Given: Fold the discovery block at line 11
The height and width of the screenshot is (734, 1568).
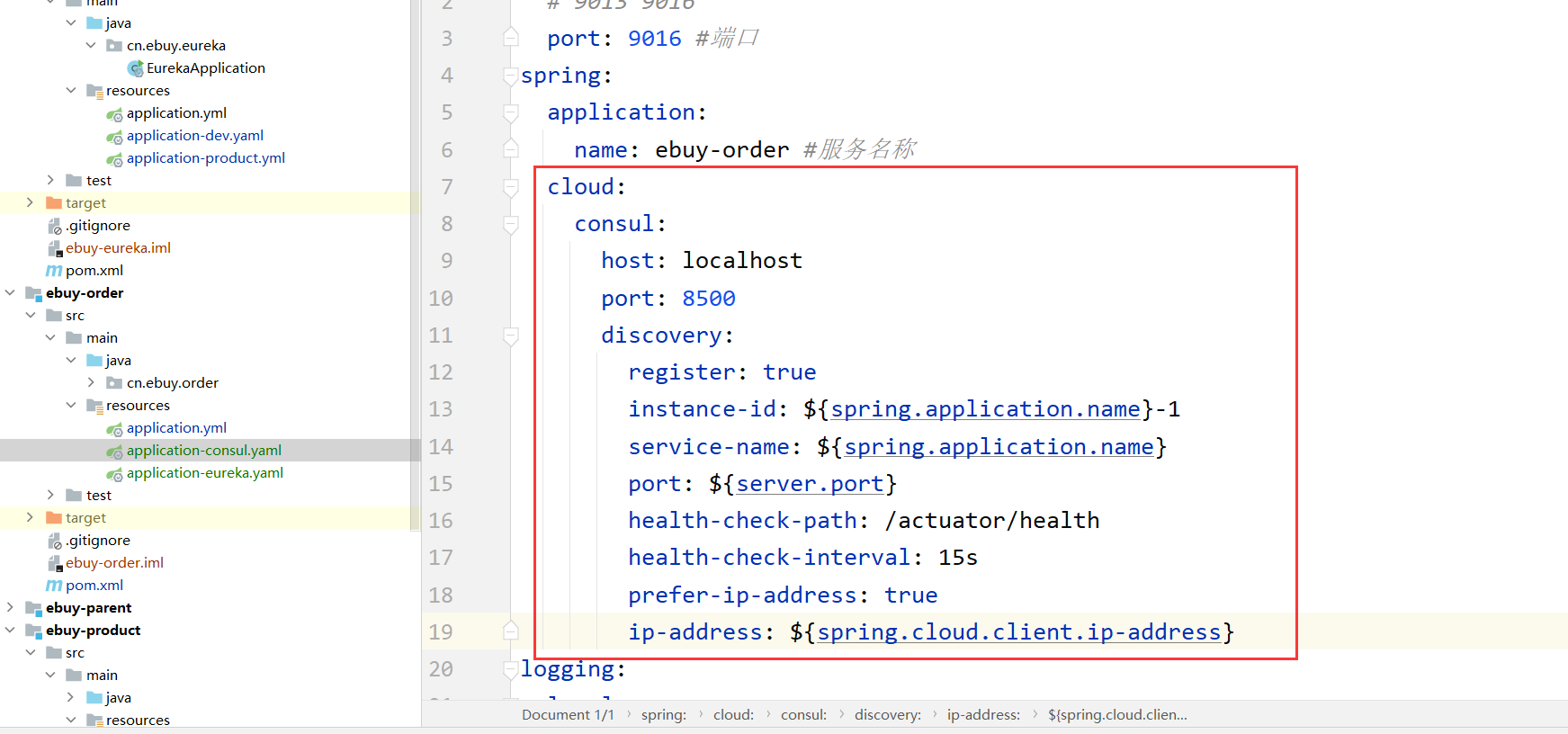Looking at the screenshot, I should click(511, 336).
